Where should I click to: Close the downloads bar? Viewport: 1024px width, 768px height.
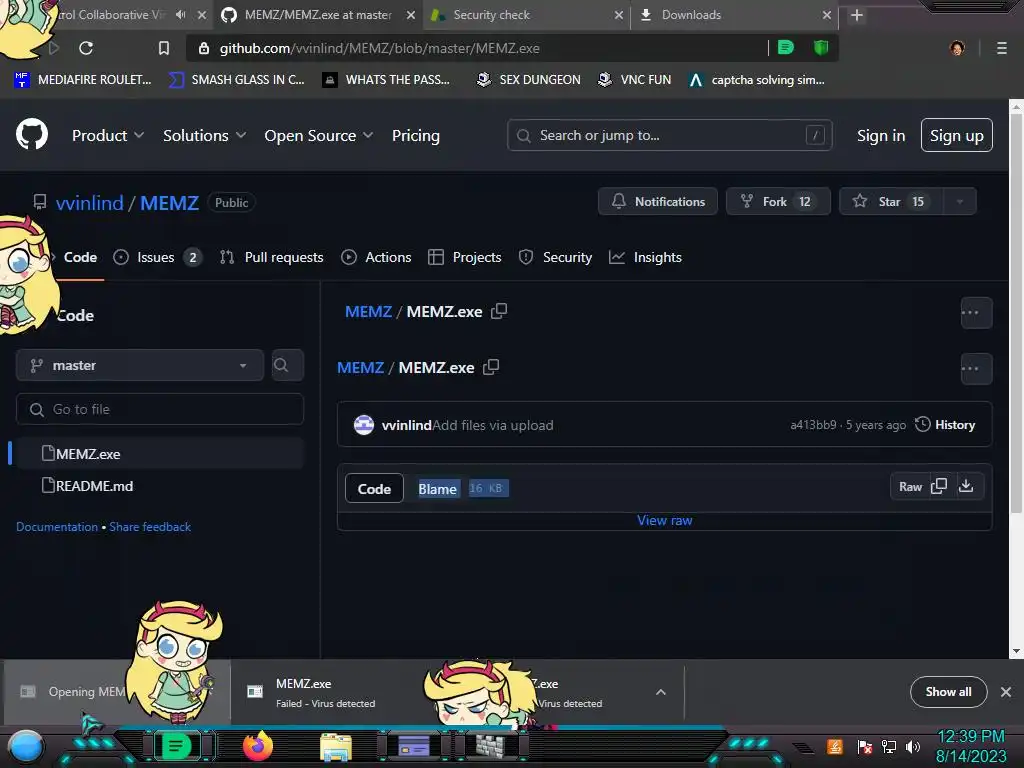pos(1006,692)
